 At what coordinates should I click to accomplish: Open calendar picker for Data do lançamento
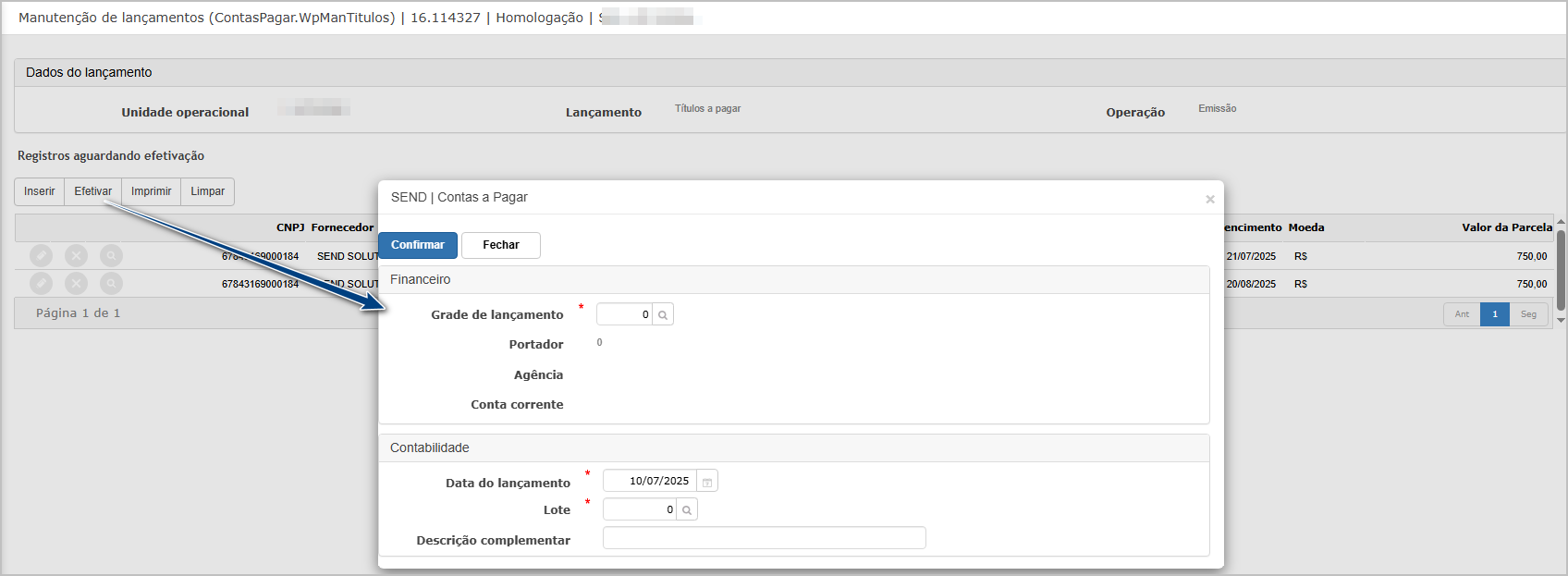point(707,481)
